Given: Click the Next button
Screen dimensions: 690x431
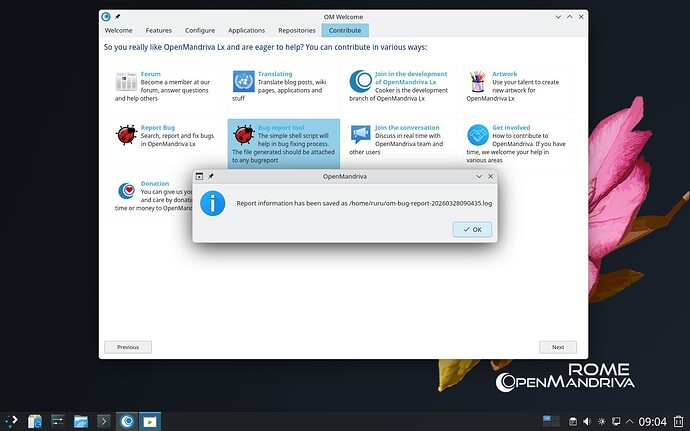Looking at the screenshot, I should [x=558, y=347].
